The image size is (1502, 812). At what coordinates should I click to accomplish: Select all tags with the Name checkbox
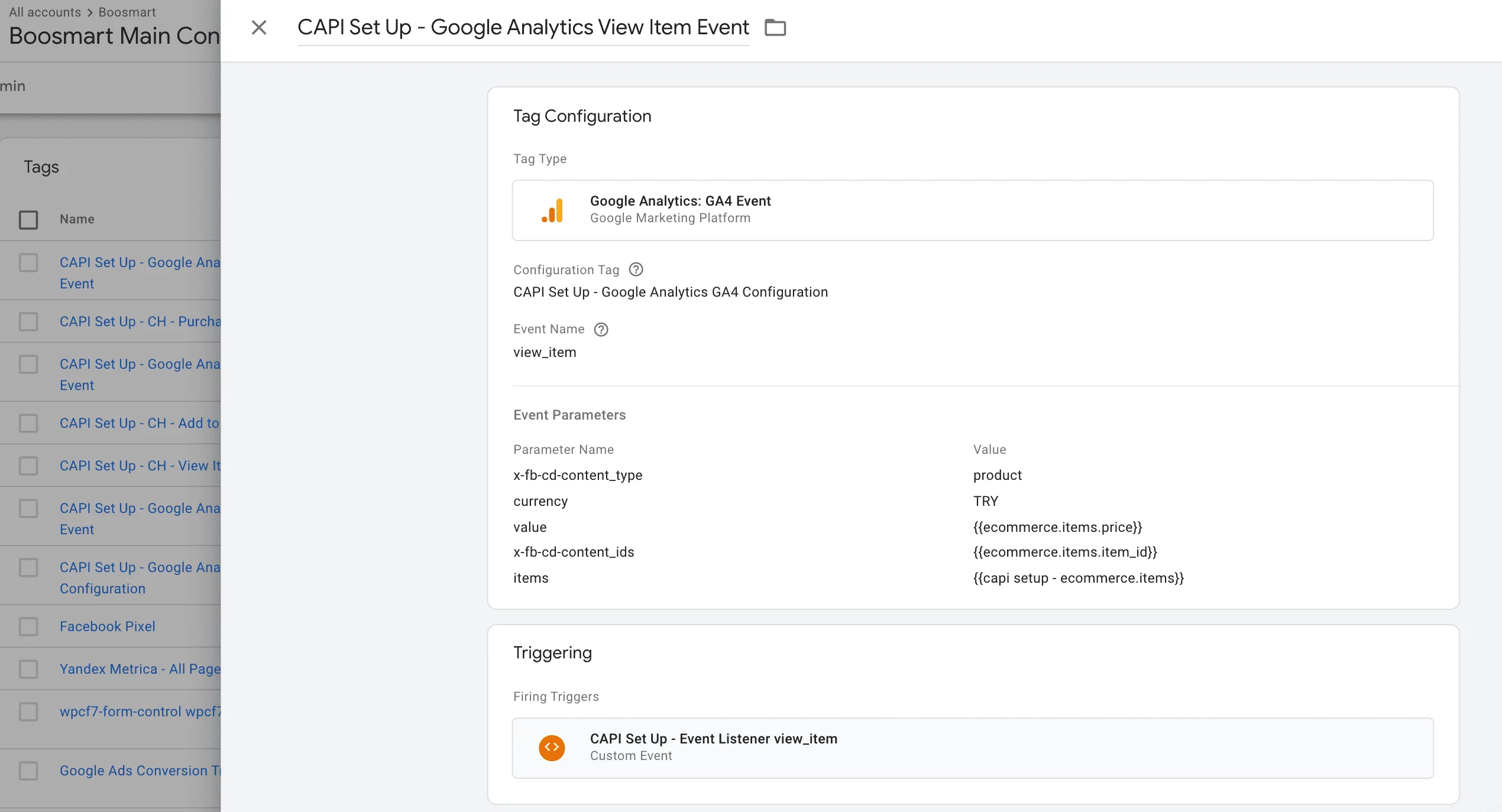28,219
